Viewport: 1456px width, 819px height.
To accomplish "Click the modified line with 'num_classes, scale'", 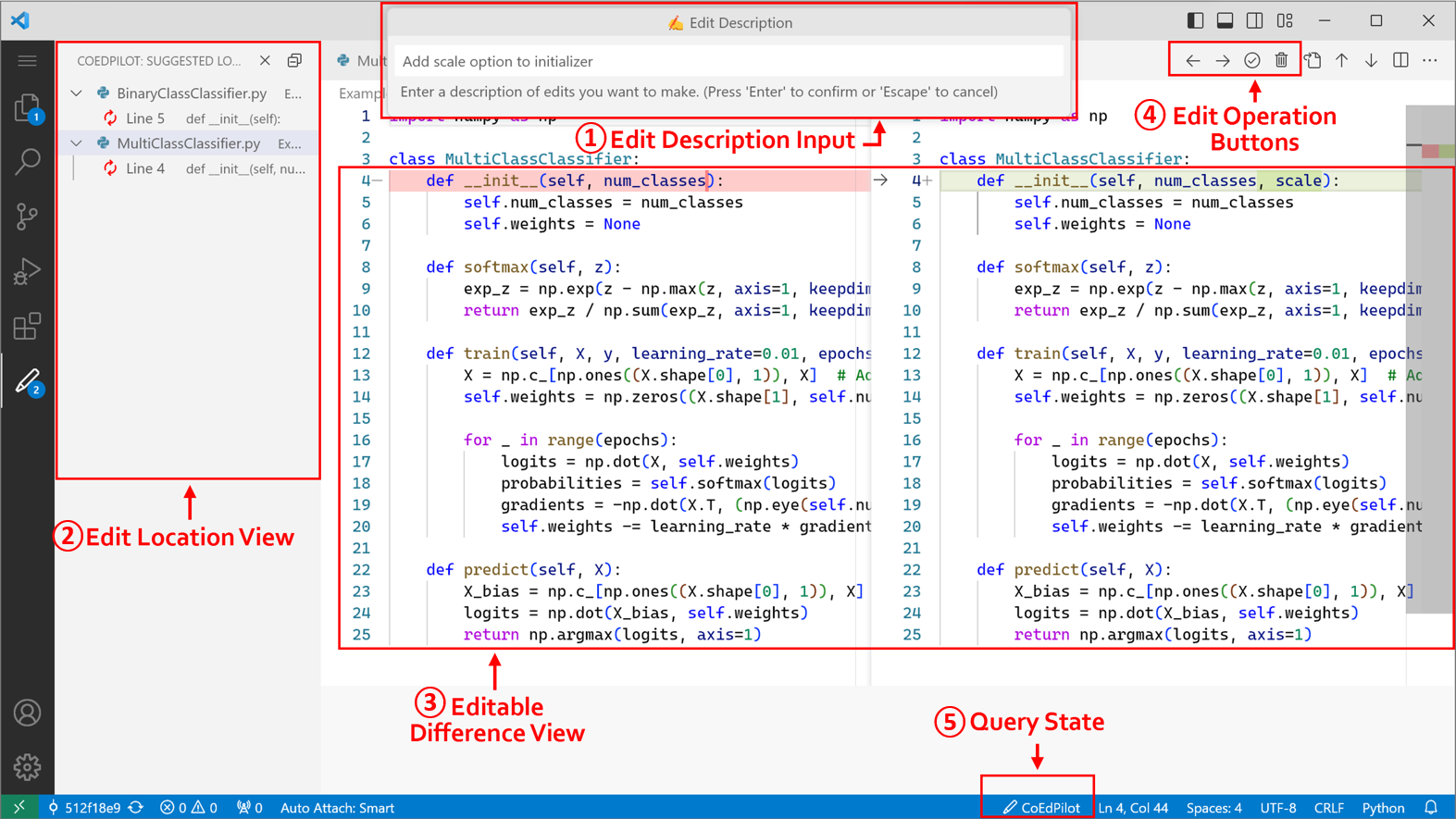I will click(x=1158, y=180).
